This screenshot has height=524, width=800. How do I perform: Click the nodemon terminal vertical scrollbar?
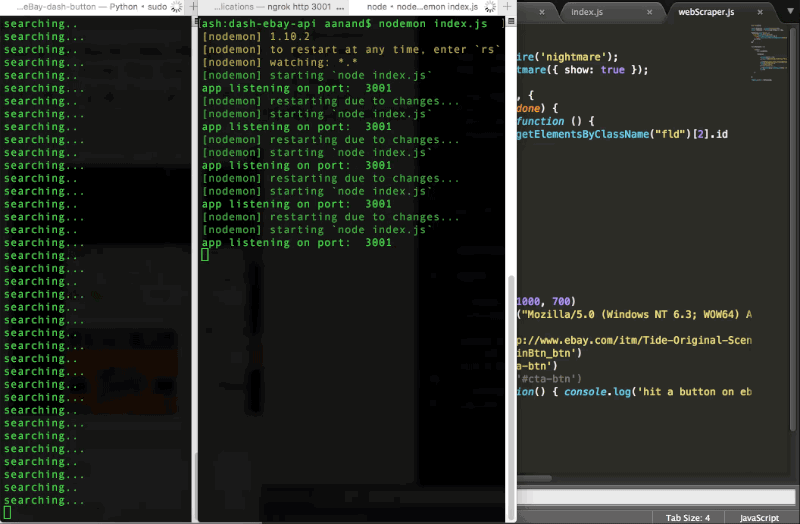[511, 398]
